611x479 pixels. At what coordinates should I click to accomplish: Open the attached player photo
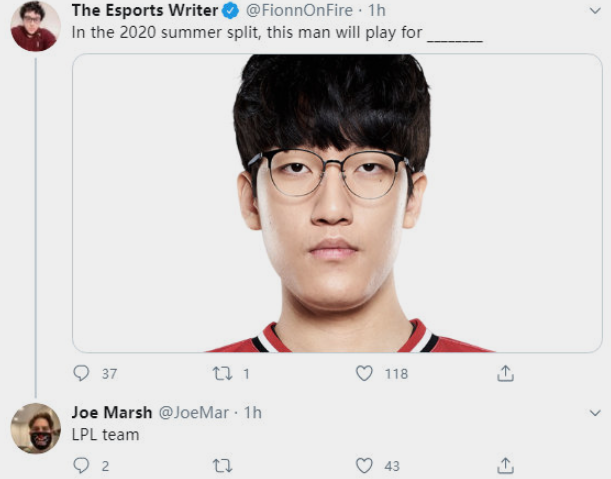337,203
